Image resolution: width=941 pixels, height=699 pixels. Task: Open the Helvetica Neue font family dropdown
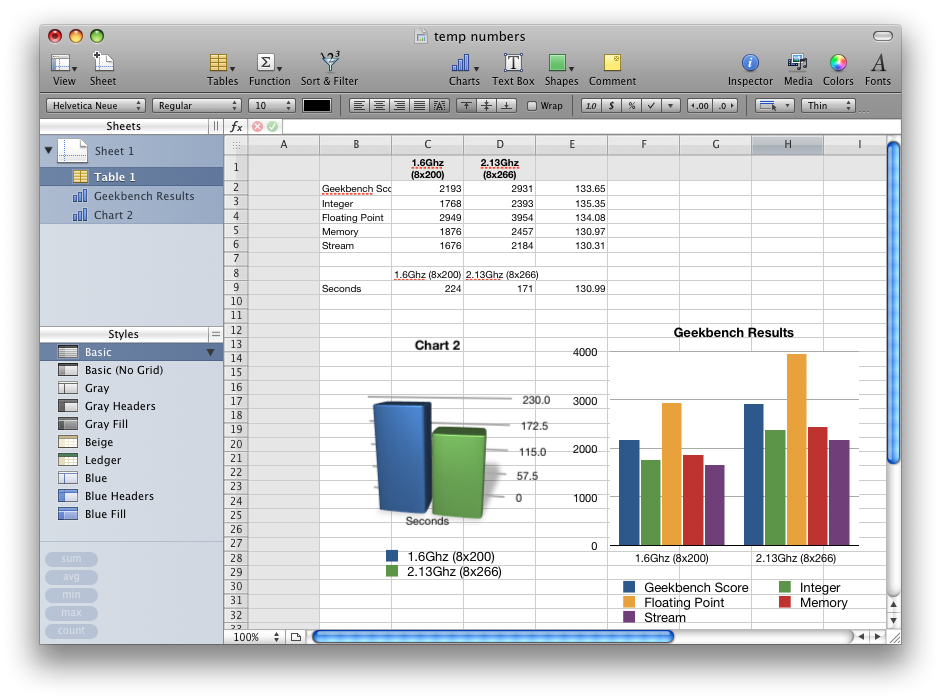tap(95, 105)
